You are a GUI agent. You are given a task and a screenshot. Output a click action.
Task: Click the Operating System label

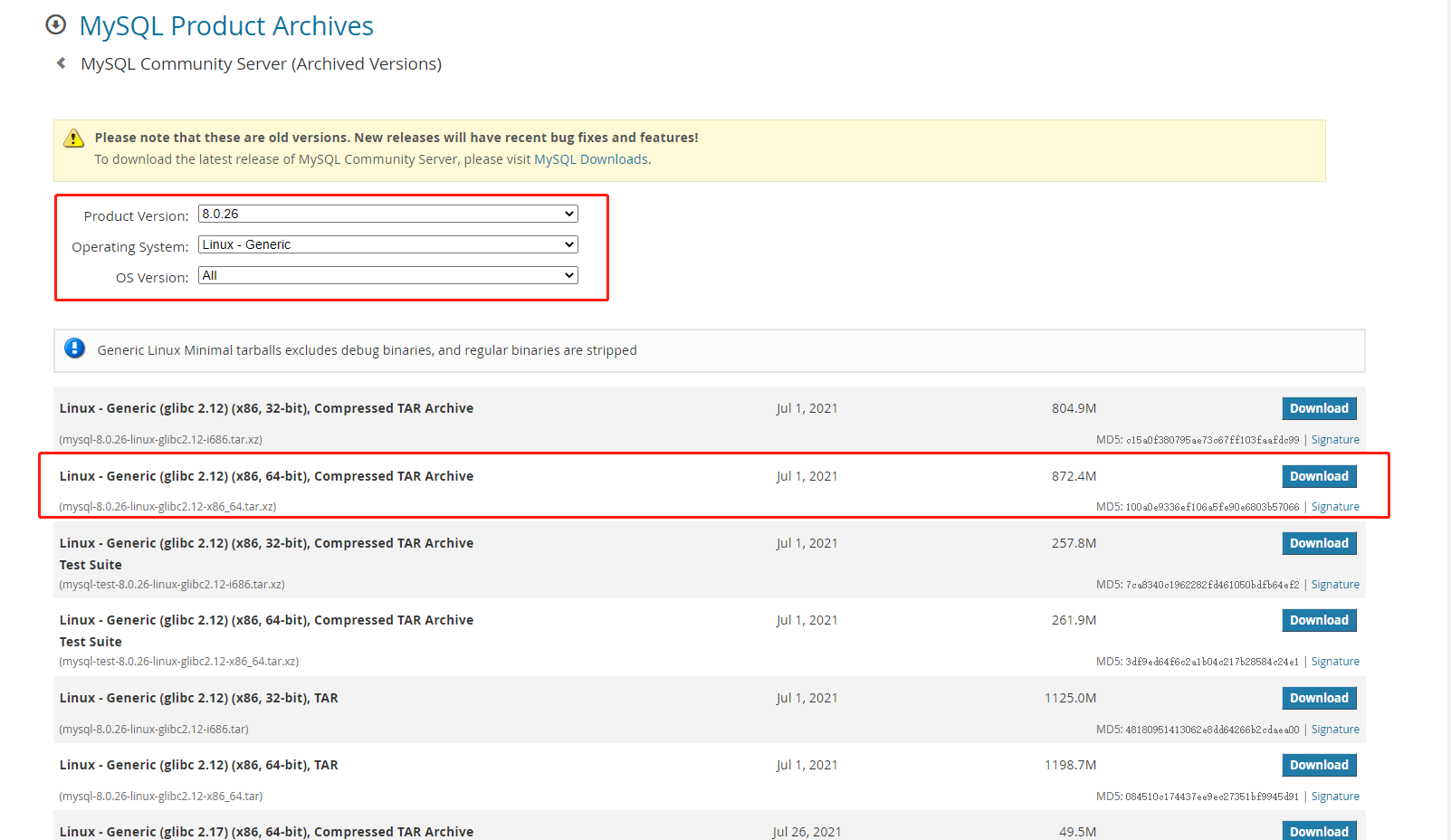click(x=130, y=247)
